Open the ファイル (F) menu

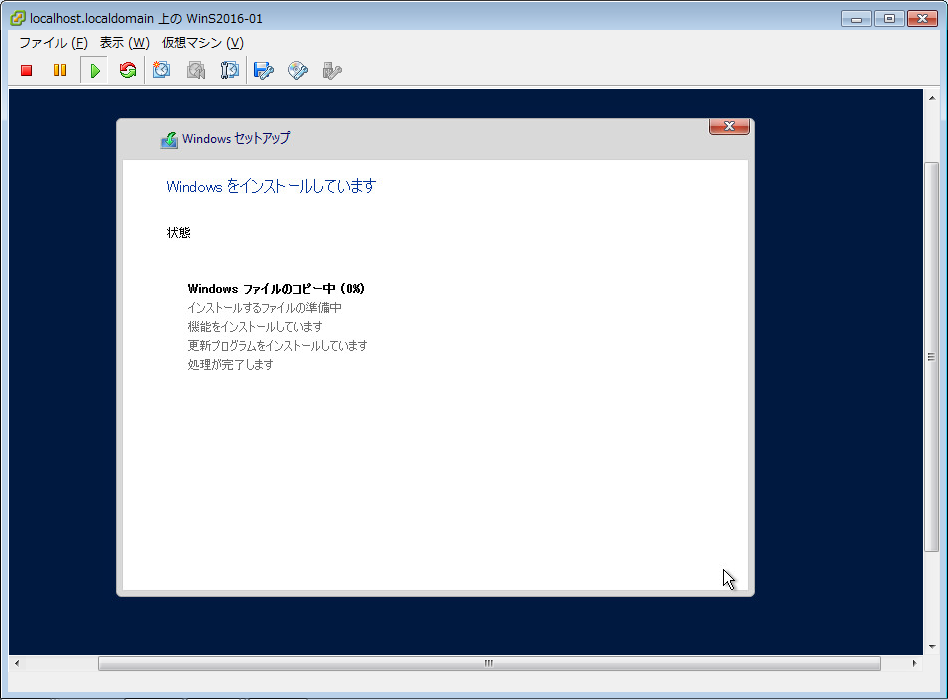[x=53, y=43]
